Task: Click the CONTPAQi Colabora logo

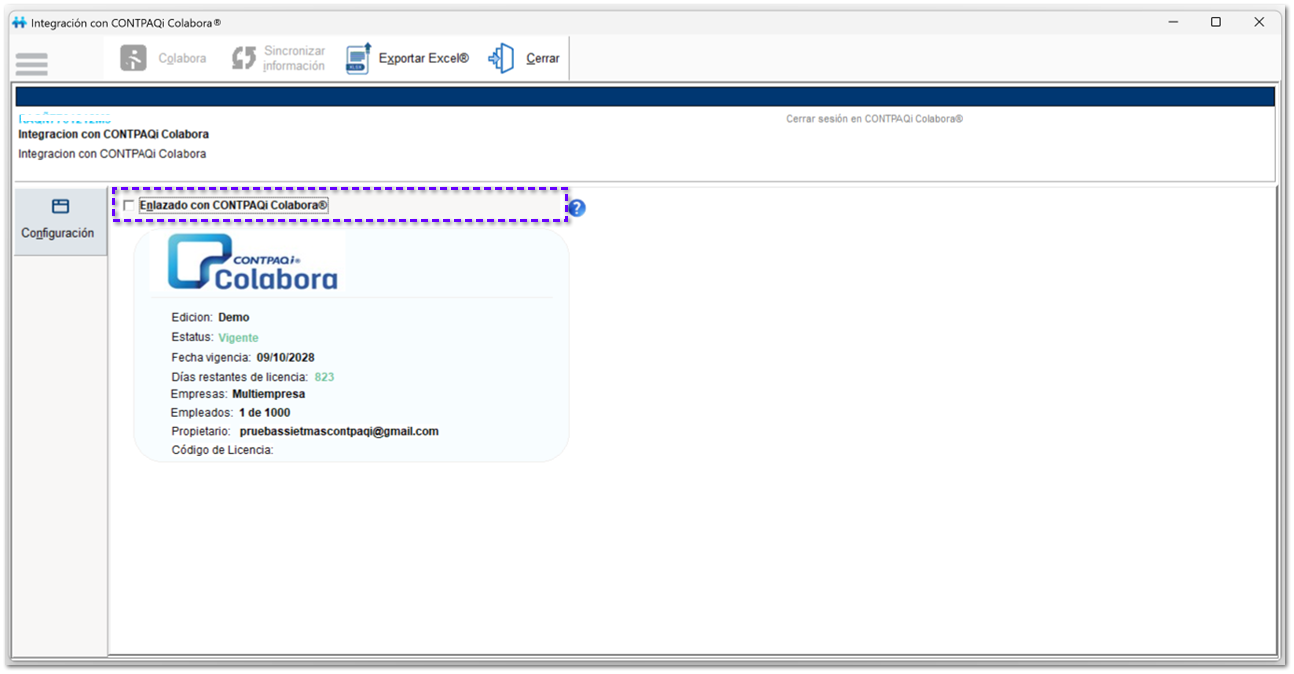Action: point(252,262)
